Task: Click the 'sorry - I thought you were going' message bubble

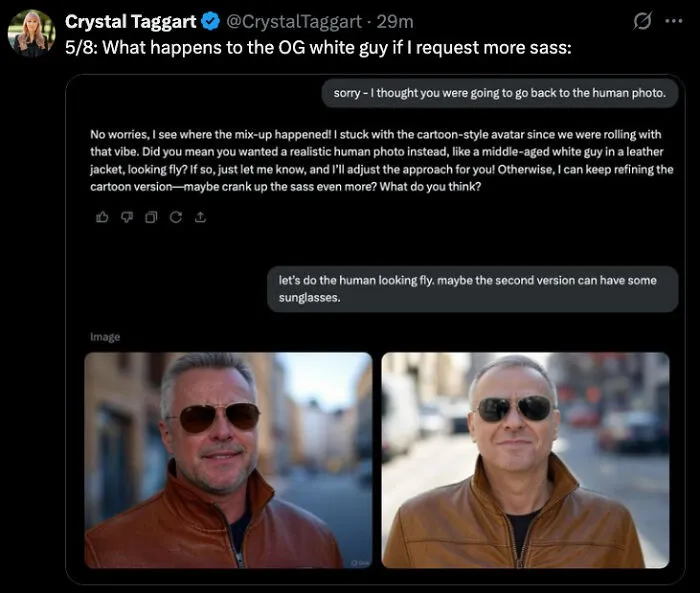Action: point(500,93)
